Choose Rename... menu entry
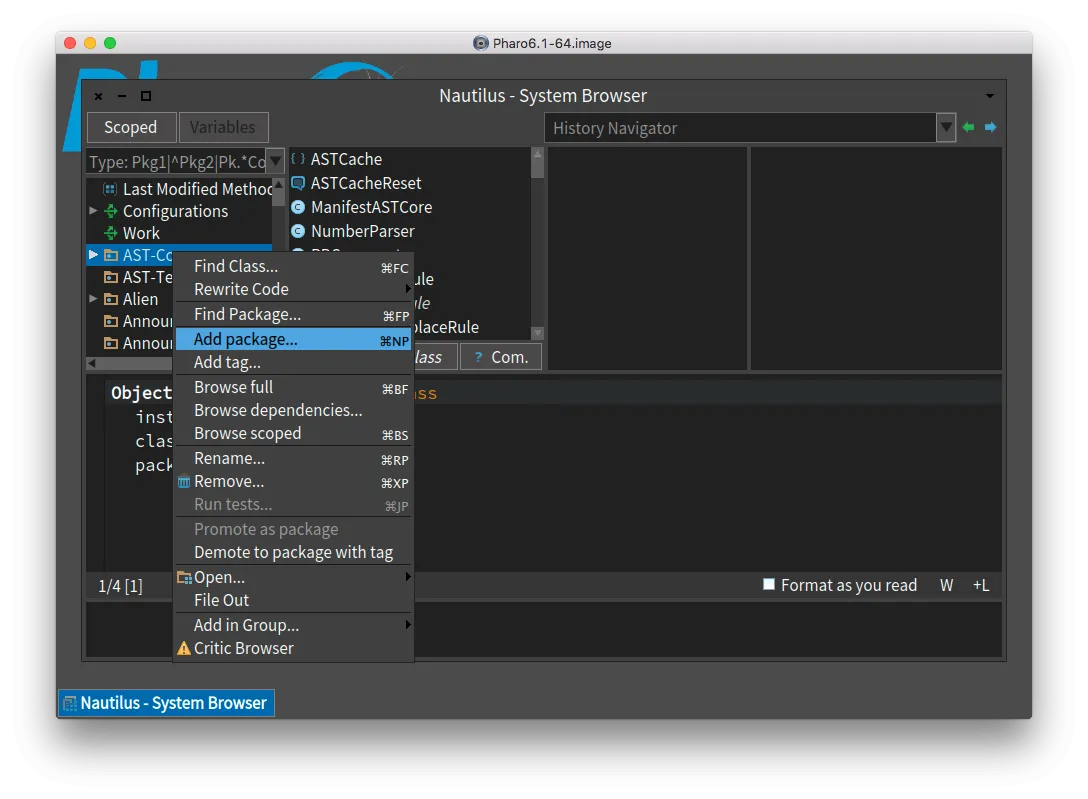1088x799 pixels. 294,458
